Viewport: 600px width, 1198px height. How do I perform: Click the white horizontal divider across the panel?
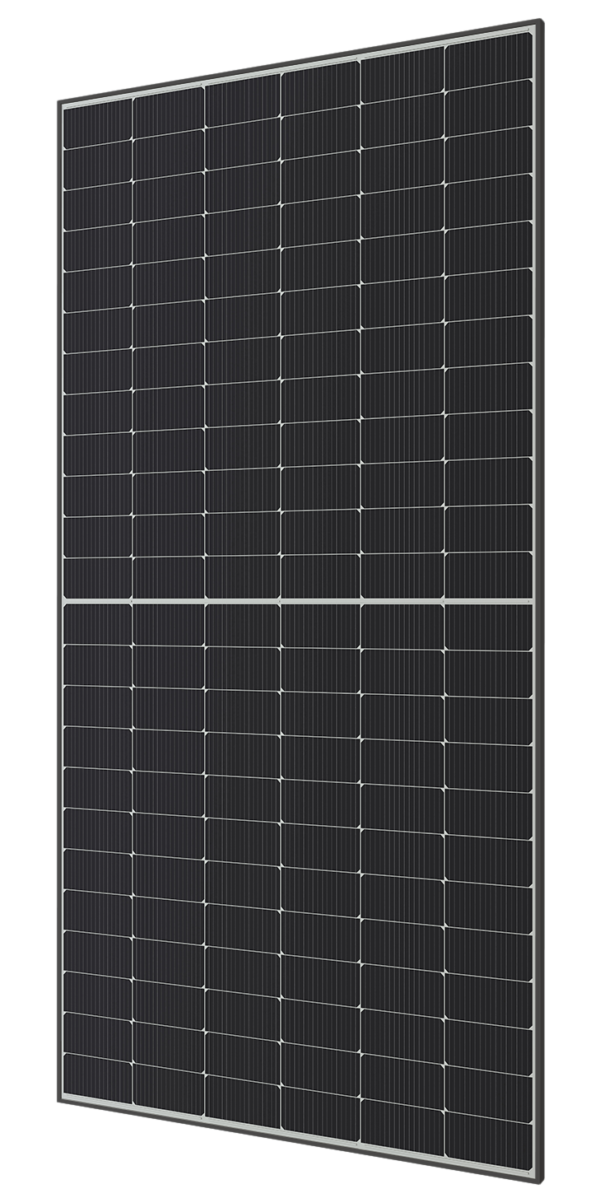[x=300, y=603]
